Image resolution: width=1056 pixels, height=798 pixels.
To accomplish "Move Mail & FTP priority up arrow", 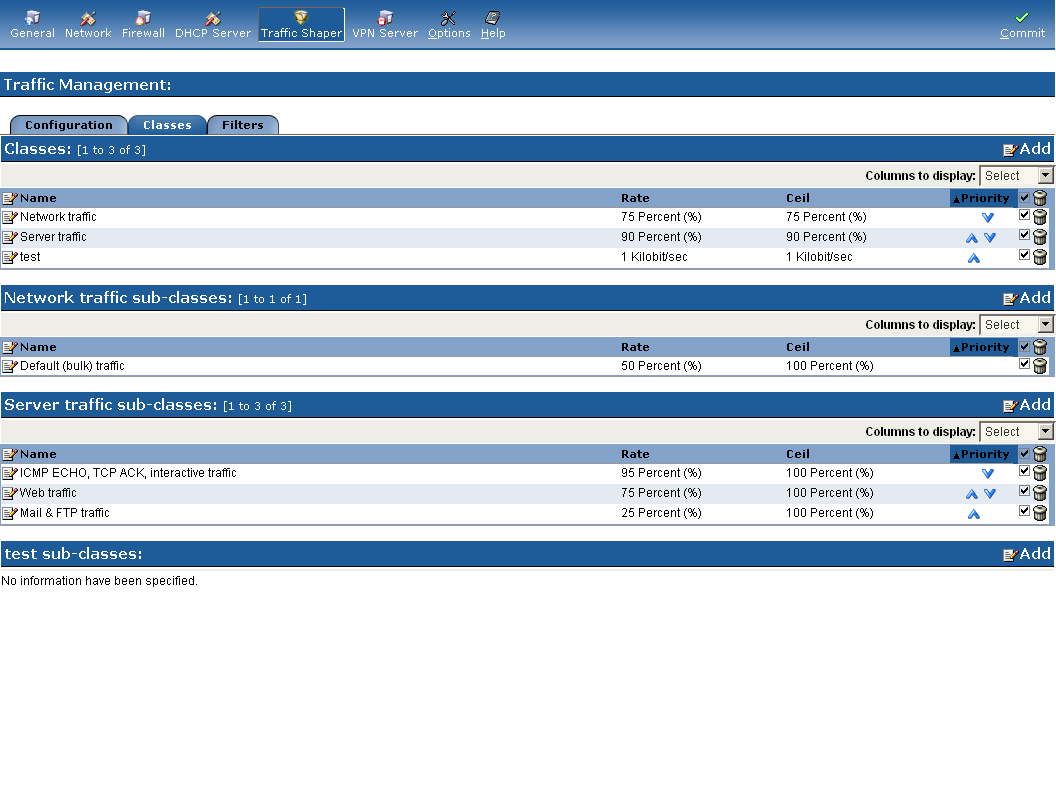I will tap(974, 514).
